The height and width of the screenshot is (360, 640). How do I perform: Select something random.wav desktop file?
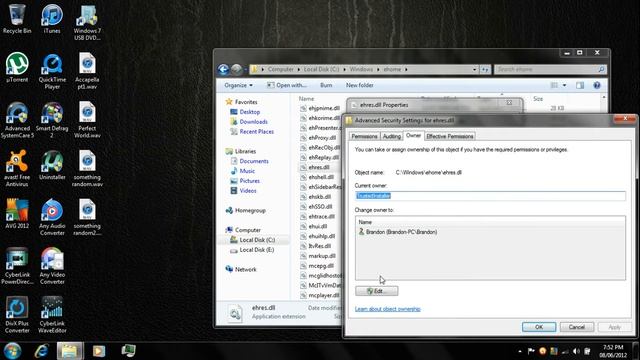(x=87, y=168)
